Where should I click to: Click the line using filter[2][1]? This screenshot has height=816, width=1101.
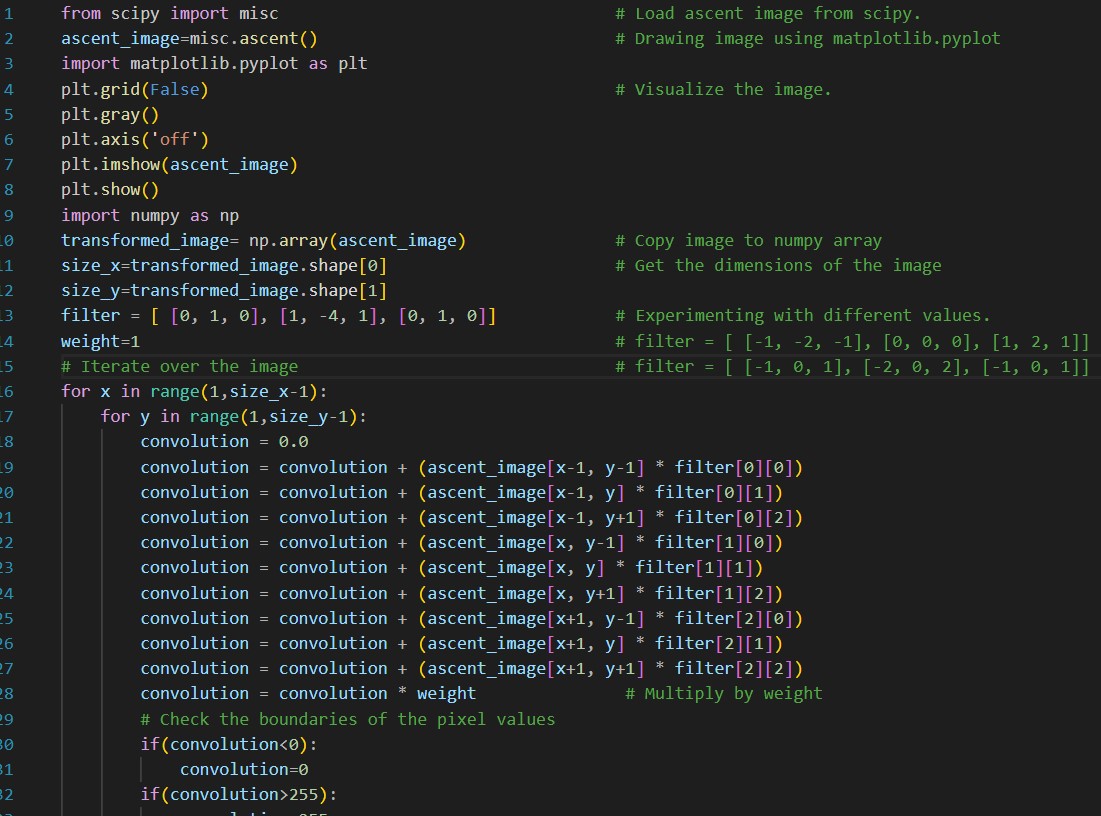[x=461, y=644]
